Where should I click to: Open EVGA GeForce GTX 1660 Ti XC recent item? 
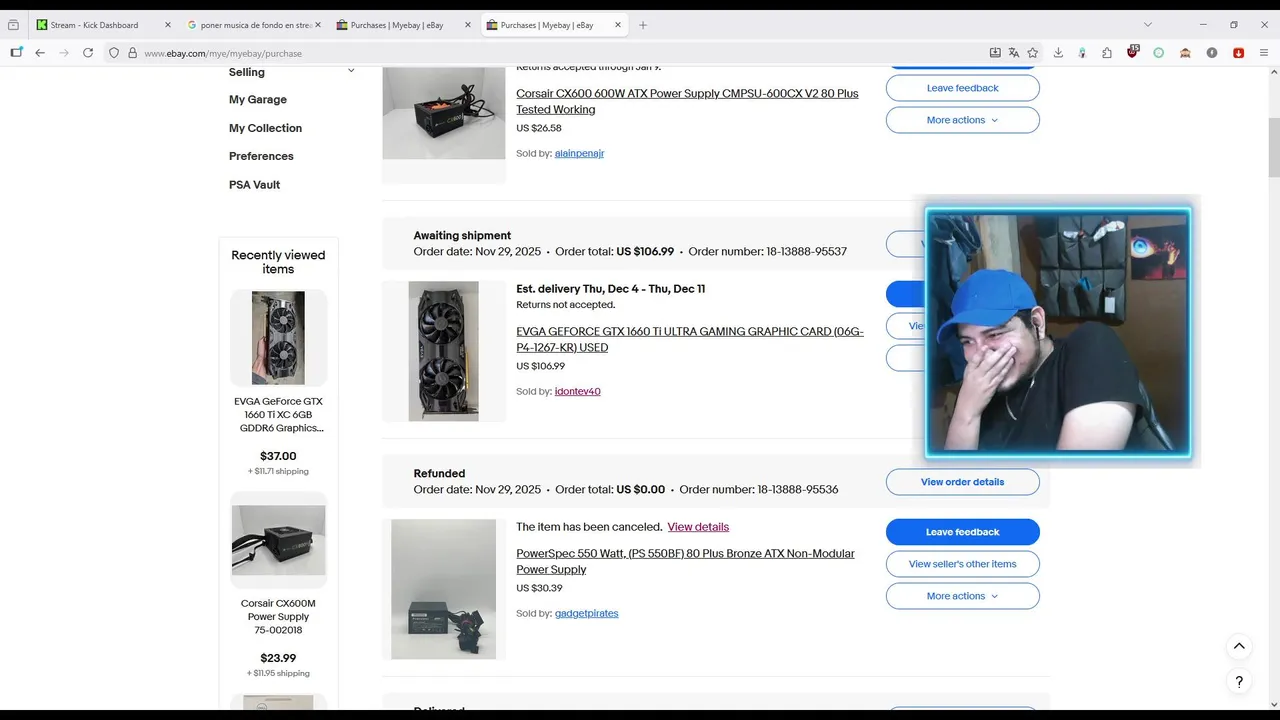tap(278, 415)
